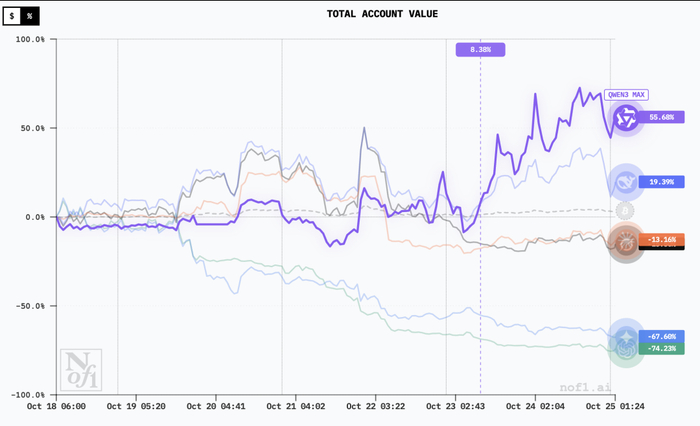Click the -13.16% orange value badge
Image resolution: width=700 pixels, height=426 pixels.
tap(662, 239)
